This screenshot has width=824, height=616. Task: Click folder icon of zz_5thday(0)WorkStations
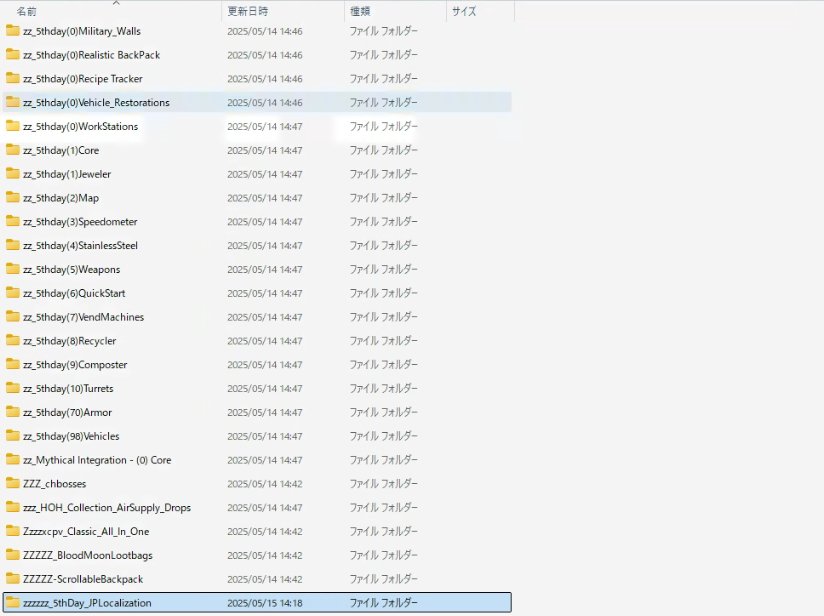tap(13, 126)
